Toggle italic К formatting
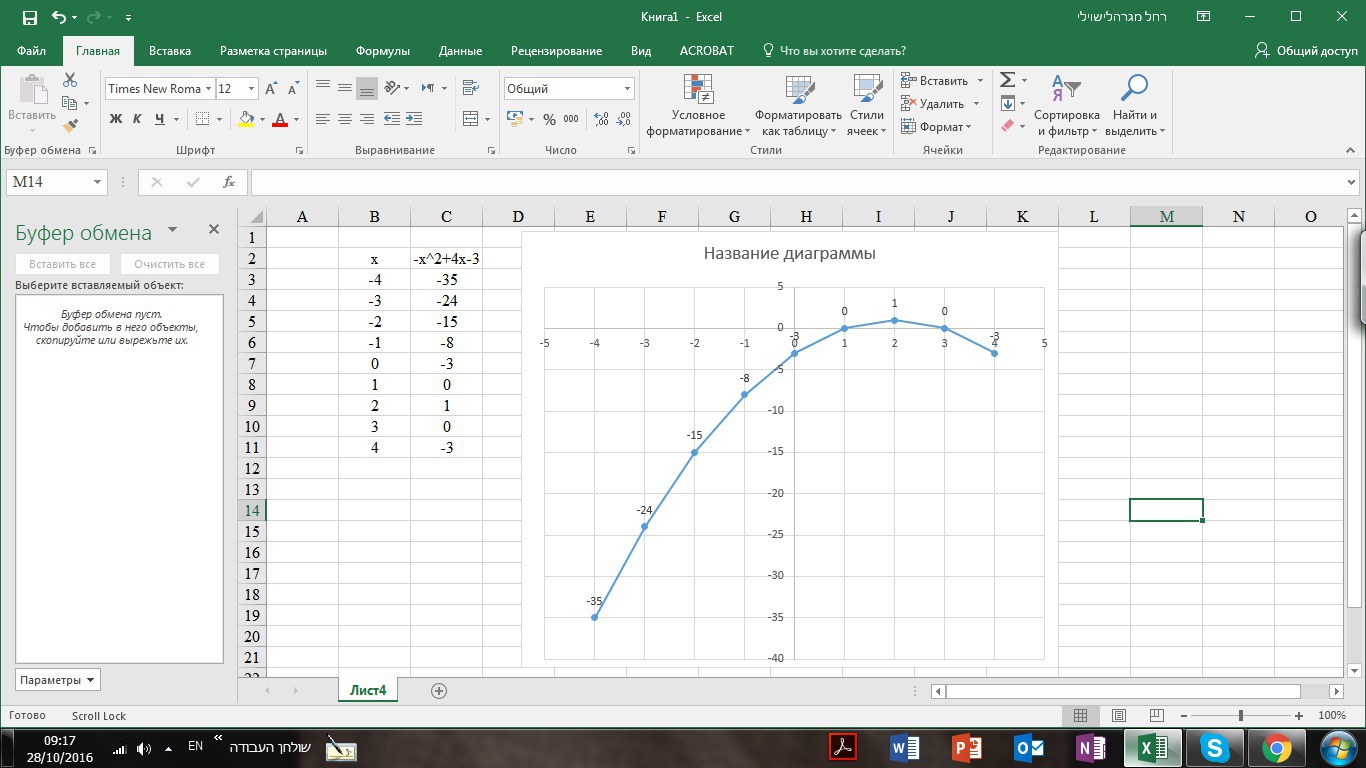1366x768 pixels. [x=138, y=119]
